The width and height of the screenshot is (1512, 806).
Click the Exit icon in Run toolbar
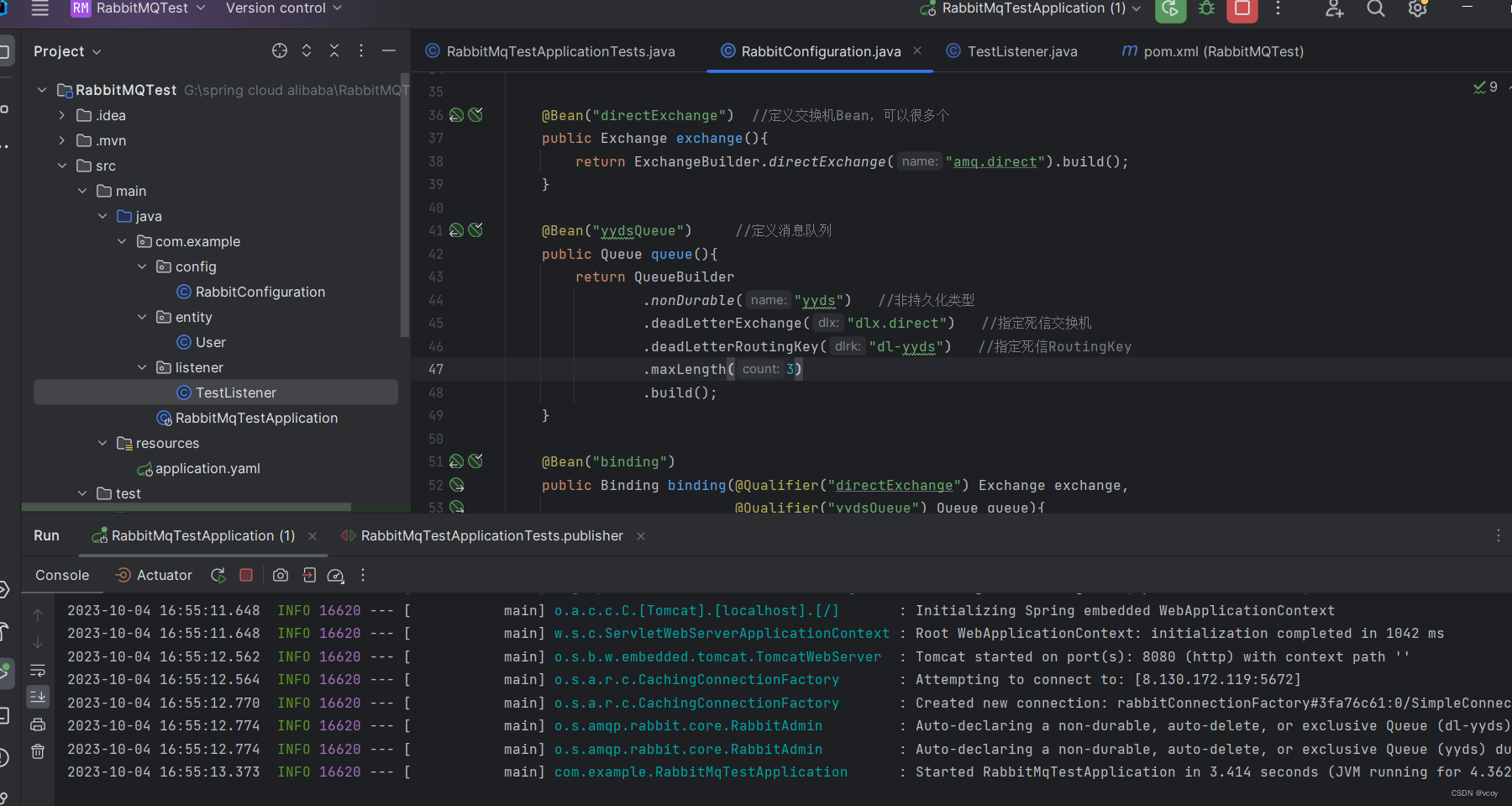pos(309,575)
